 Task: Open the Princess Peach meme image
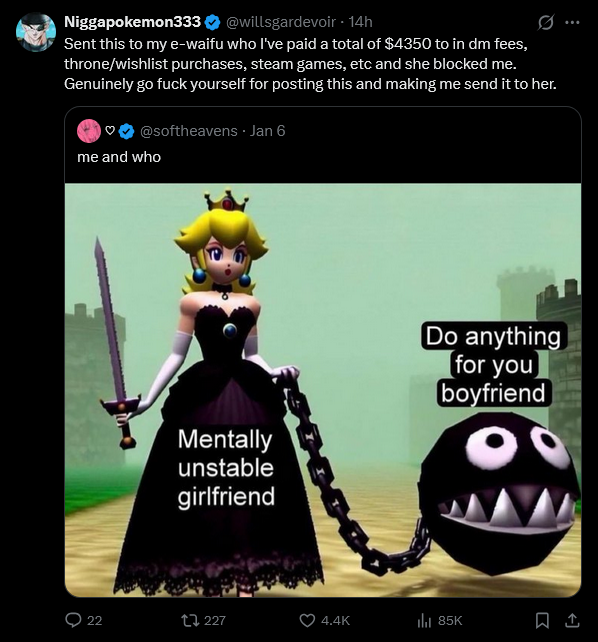tap(323, 390)
